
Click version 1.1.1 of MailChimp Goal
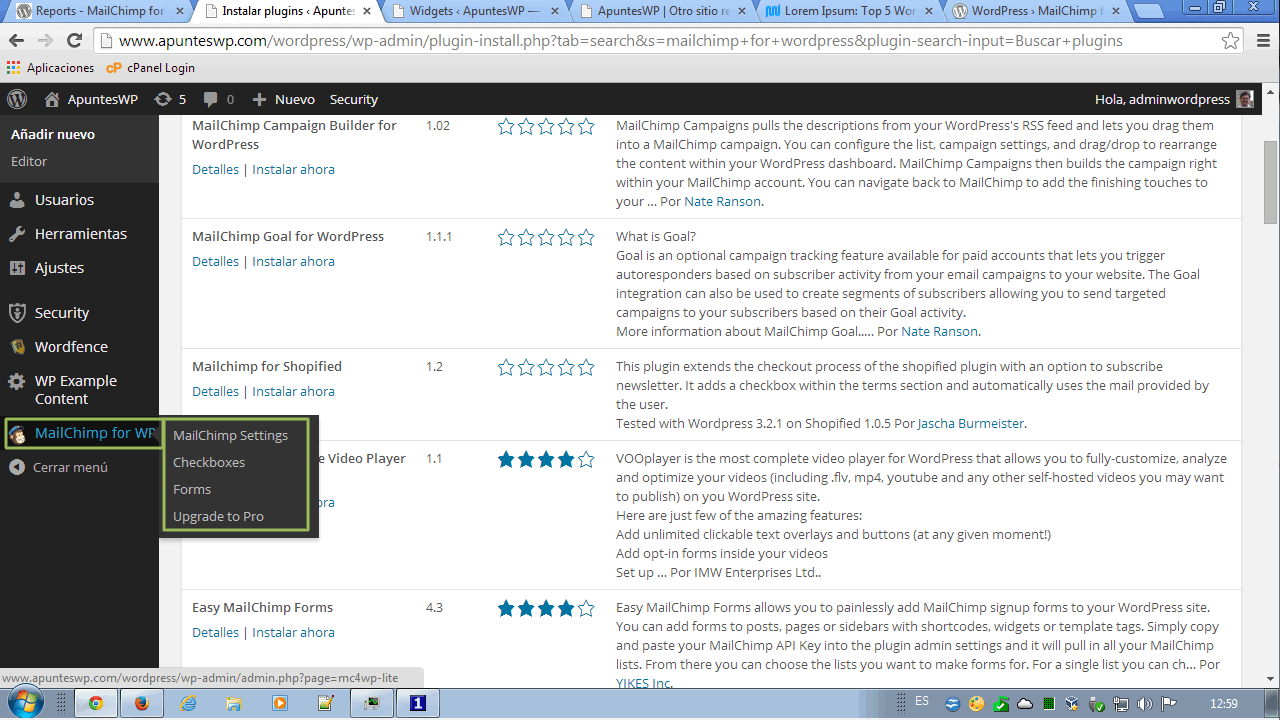click(439, 236)
